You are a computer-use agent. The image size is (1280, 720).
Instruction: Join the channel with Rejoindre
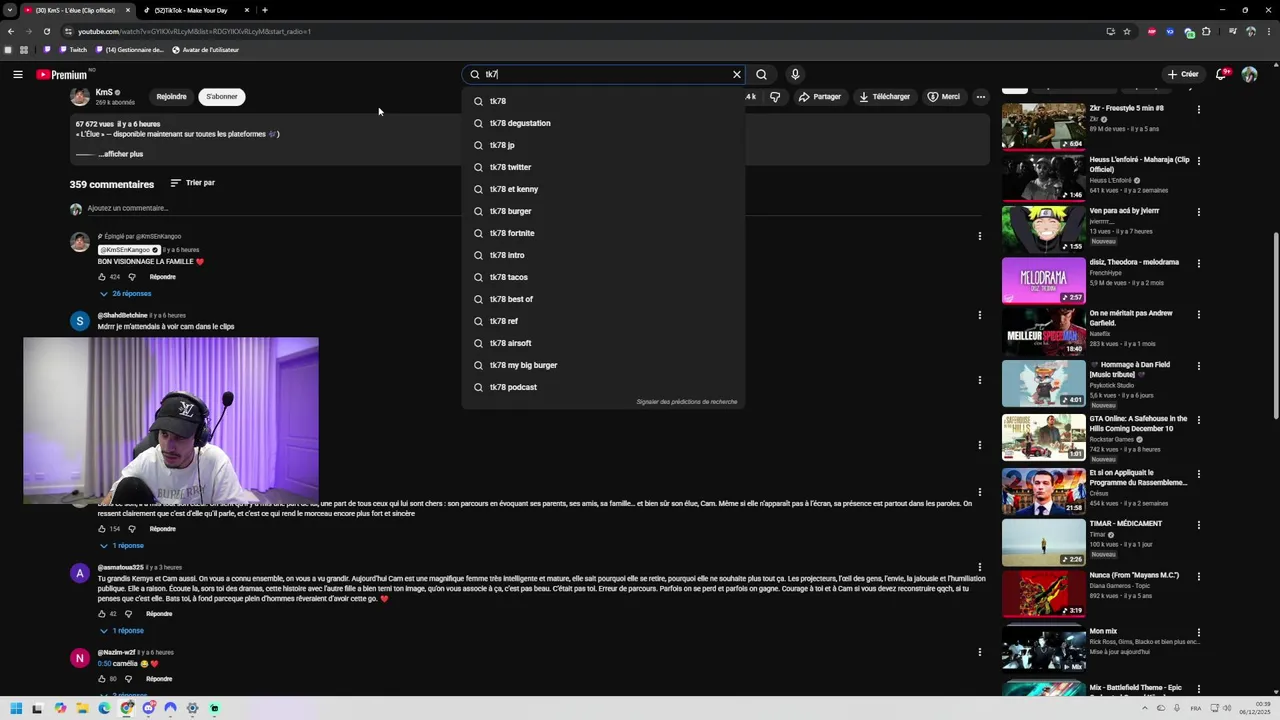[171, 97]
